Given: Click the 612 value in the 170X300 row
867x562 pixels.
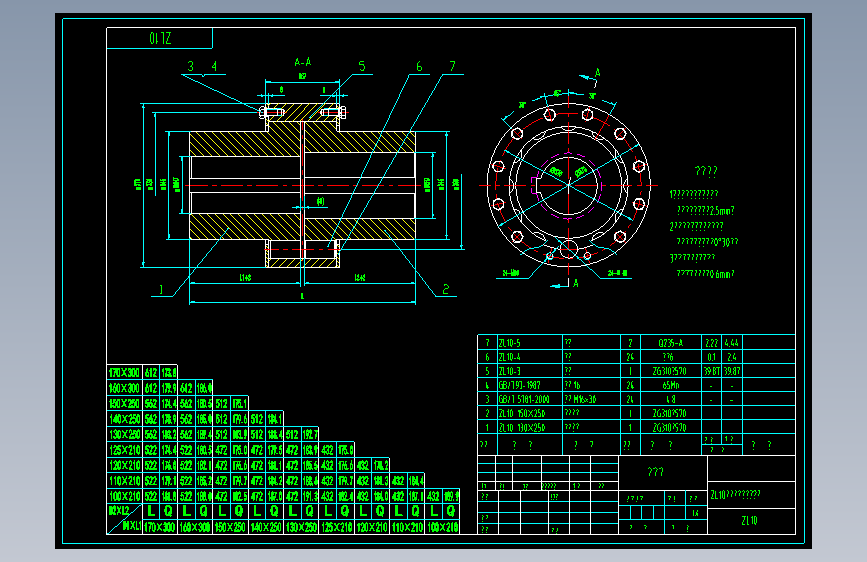Looking at the screenshot, I should [151, 372].
